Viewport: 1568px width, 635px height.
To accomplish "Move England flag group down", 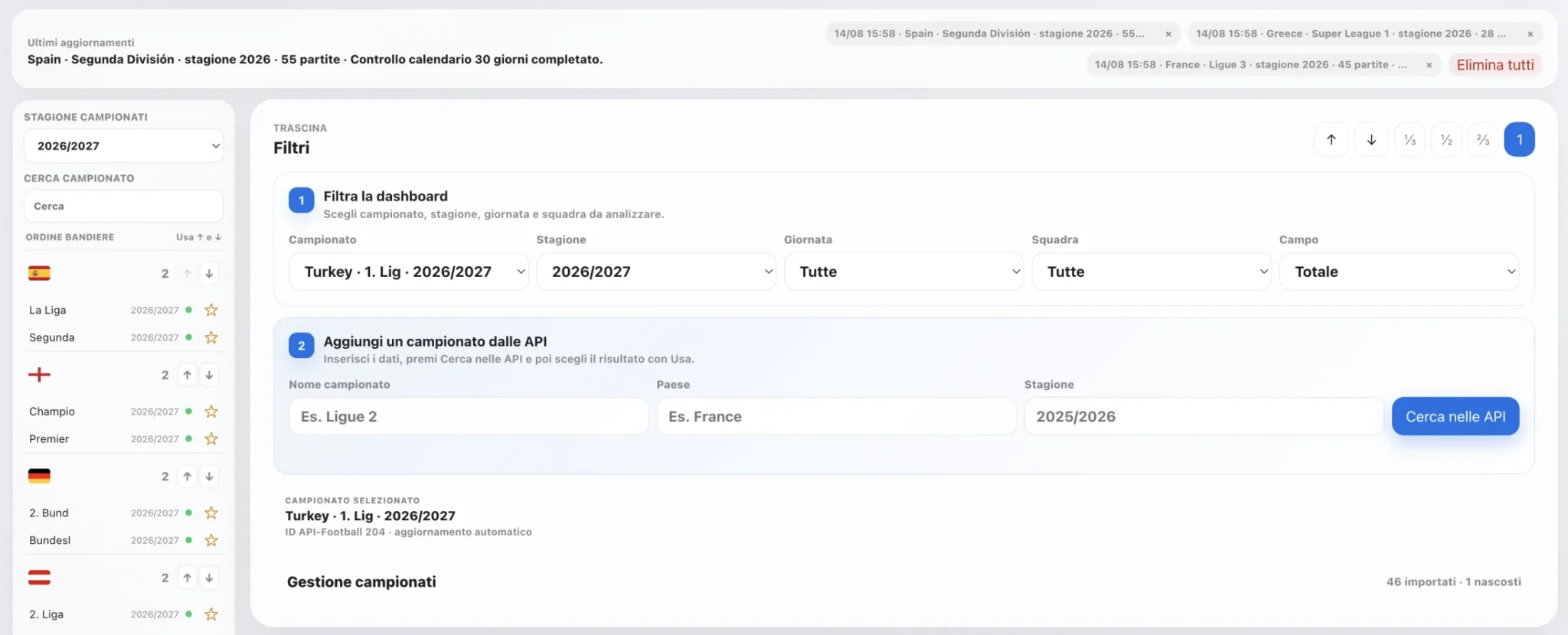I will (209, 375).
